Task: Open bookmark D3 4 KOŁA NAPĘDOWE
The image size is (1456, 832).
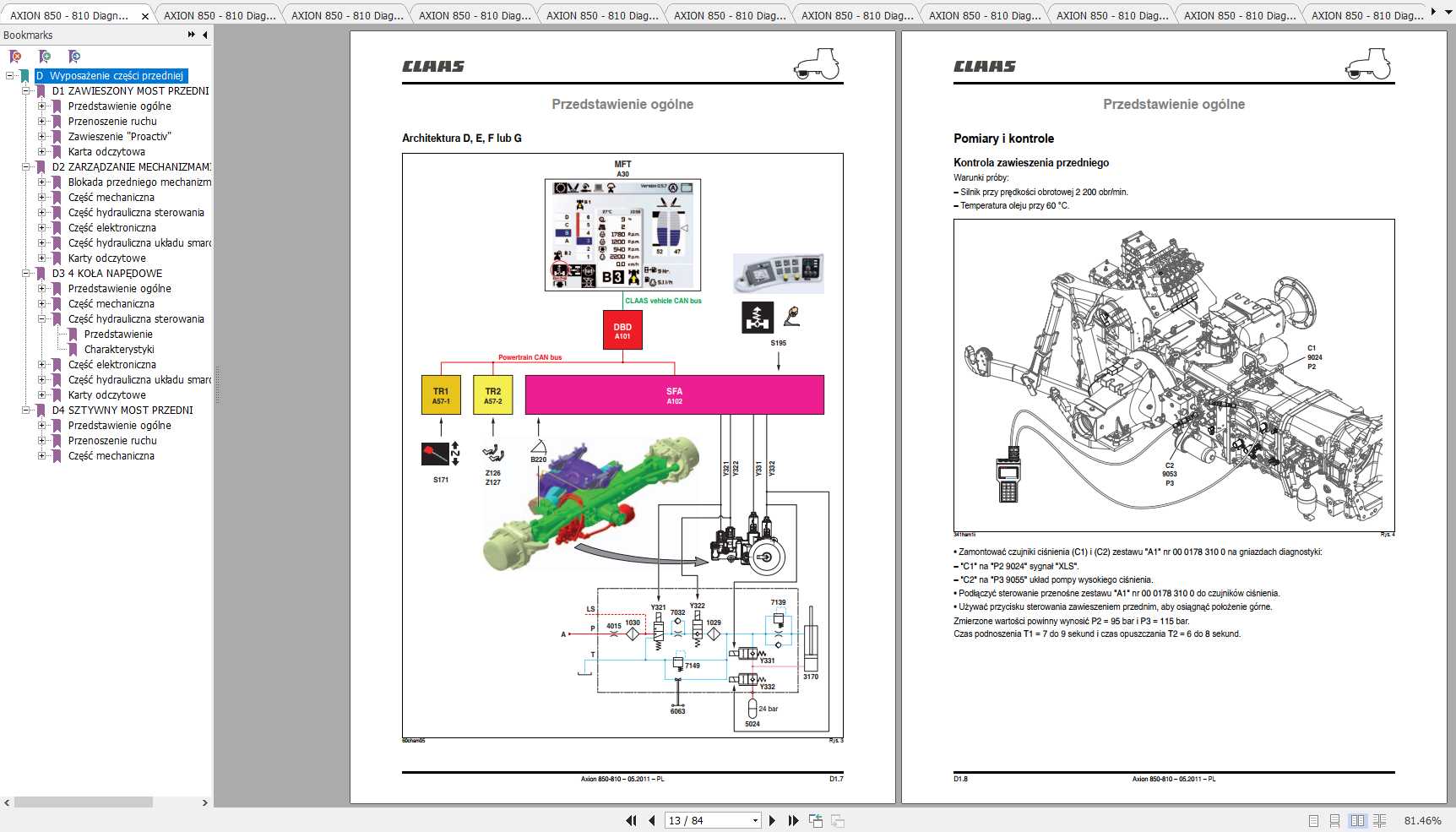Action: coord(106,273)
